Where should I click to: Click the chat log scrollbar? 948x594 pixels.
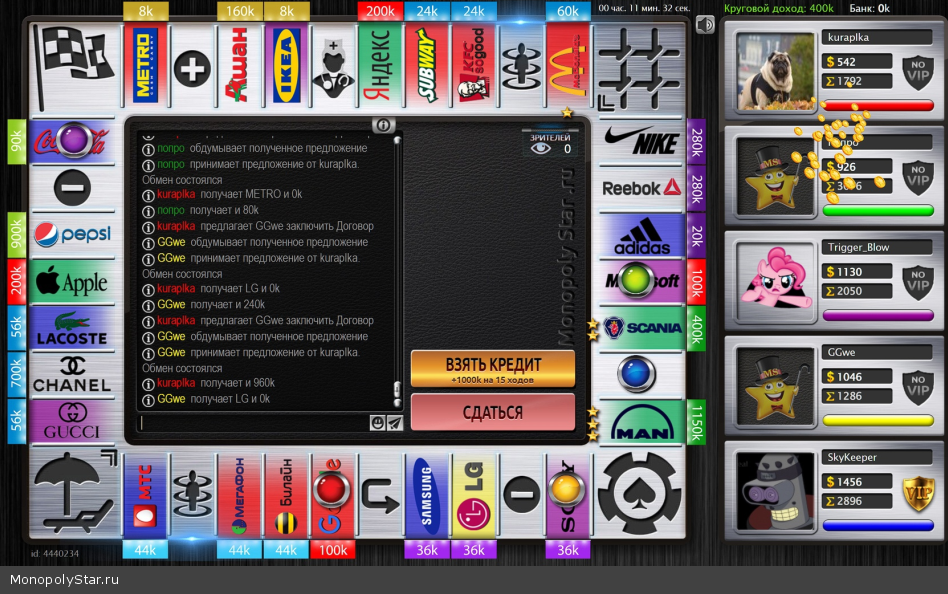coord(397,271)
